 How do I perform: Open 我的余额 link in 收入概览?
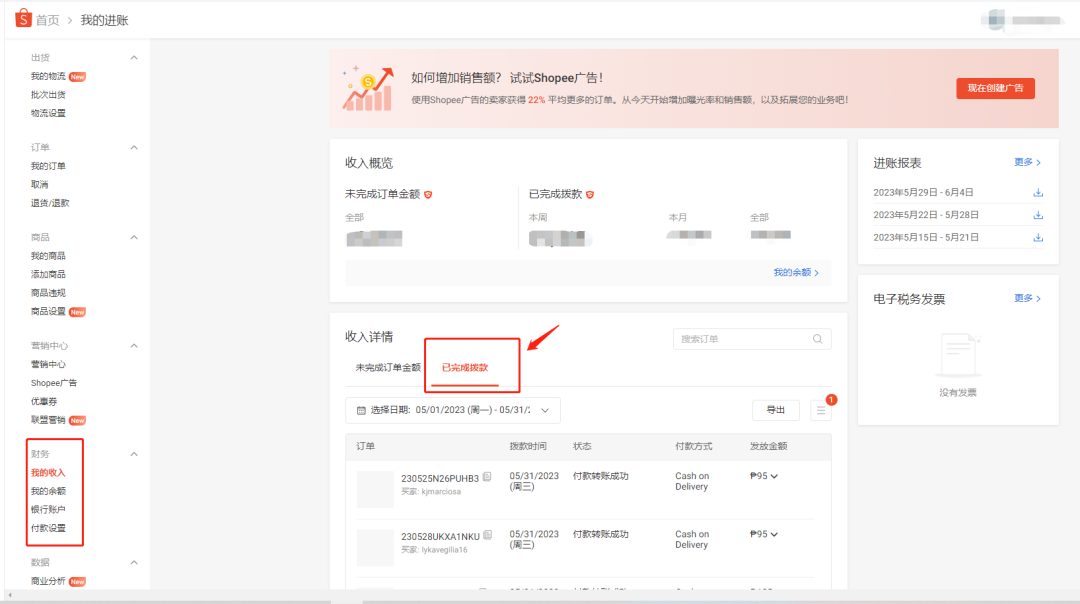795,272
